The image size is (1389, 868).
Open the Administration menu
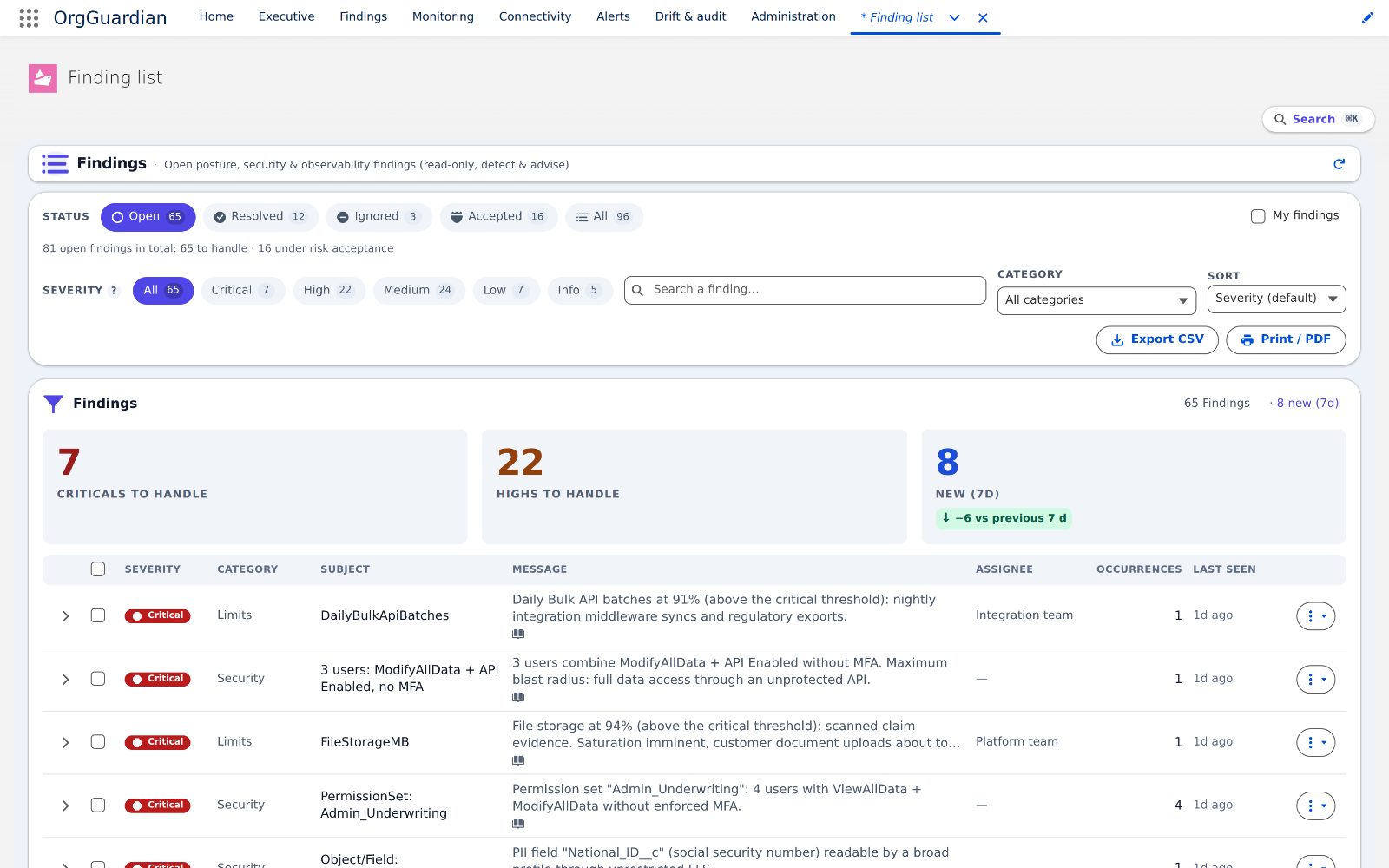point(793,16)
